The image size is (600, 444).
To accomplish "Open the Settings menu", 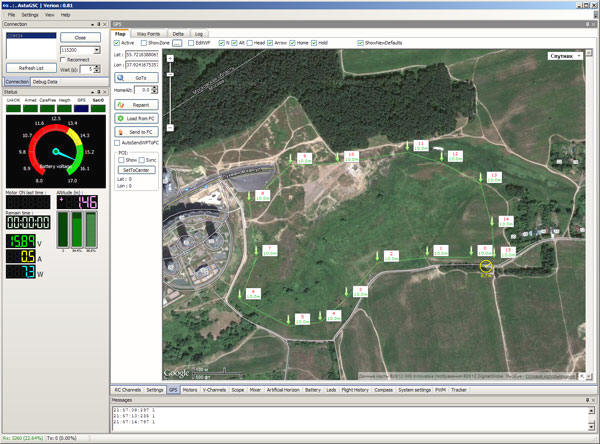I will [30, 15].
